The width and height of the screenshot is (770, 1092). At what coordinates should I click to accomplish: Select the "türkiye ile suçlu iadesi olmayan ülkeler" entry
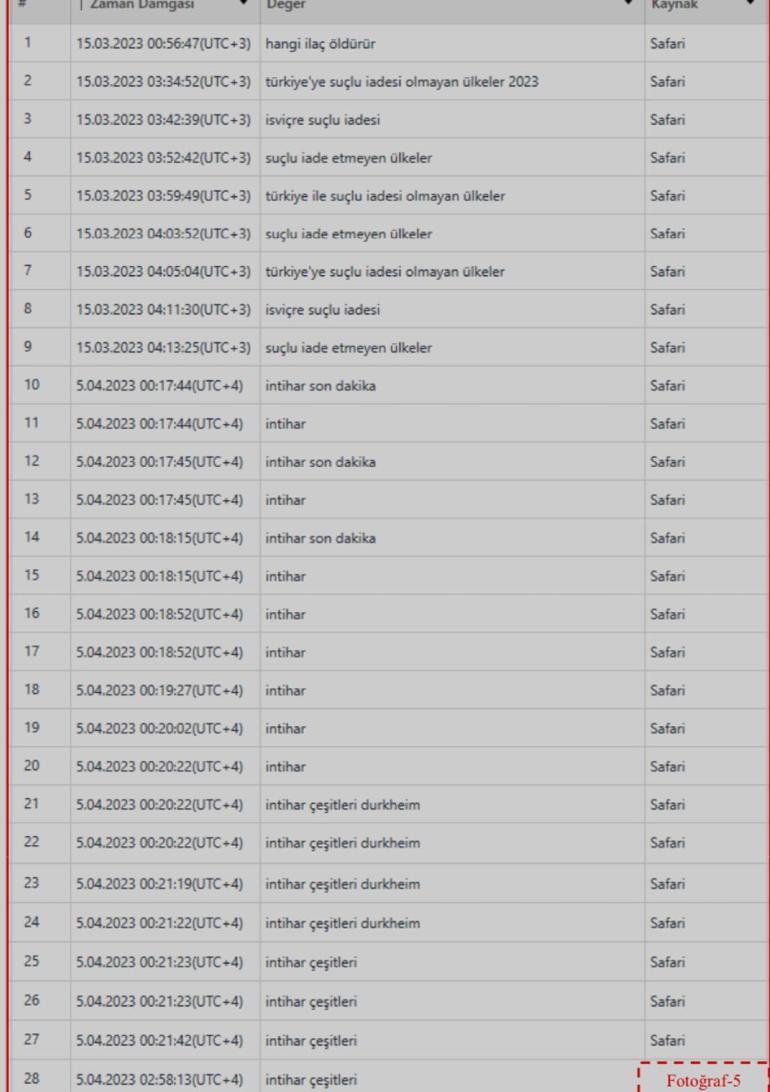coord(385,196)
